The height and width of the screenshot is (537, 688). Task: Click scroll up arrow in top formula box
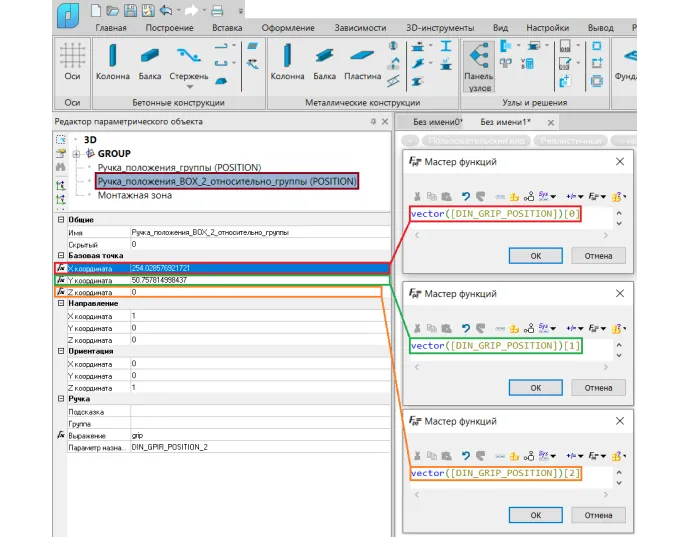pyautogui.click(x=619, y=213)
